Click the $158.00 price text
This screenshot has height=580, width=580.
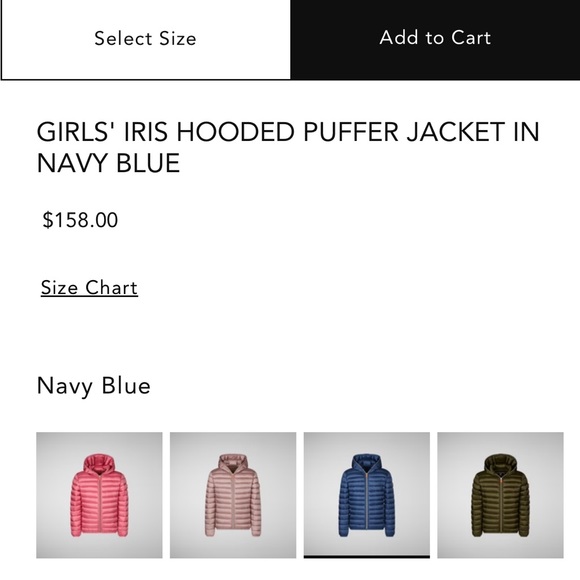pyautogui.click(x=80, y=220)
